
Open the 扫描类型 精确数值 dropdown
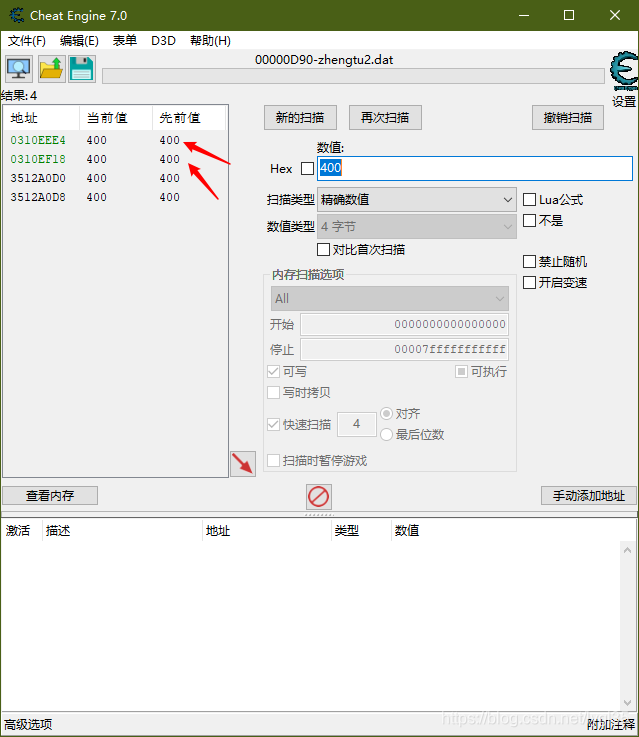pyautogui.click(x=417, y=200)
